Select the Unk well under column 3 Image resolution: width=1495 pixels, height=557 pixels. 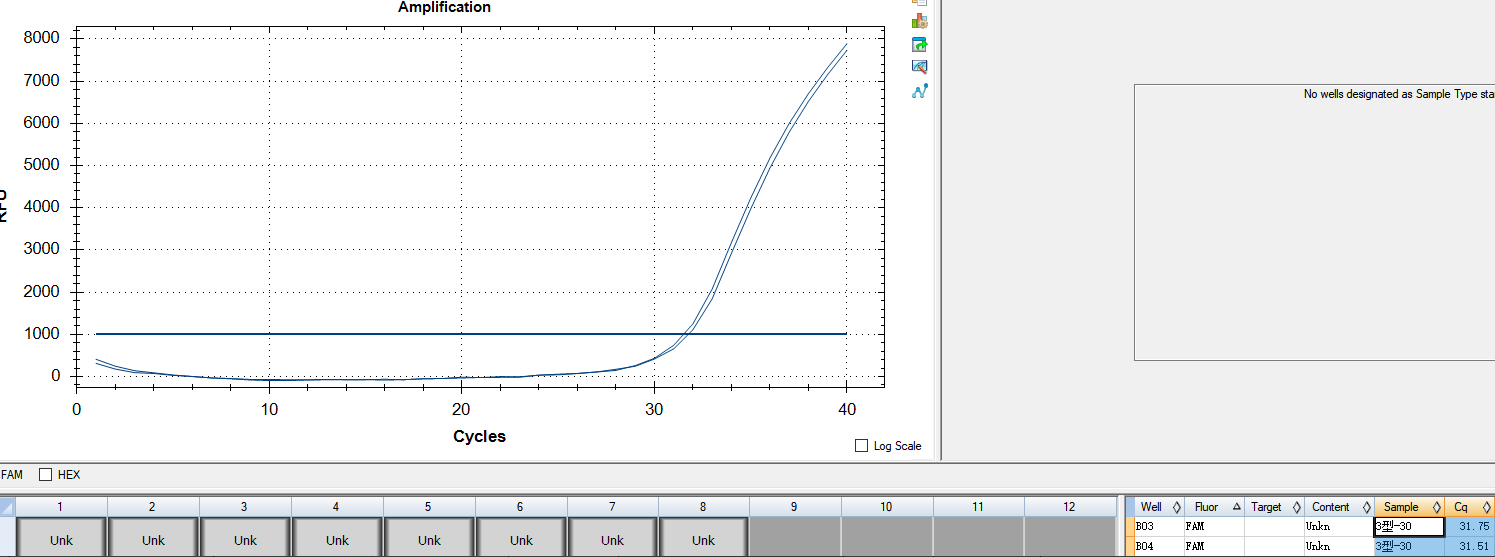(245, 538)
